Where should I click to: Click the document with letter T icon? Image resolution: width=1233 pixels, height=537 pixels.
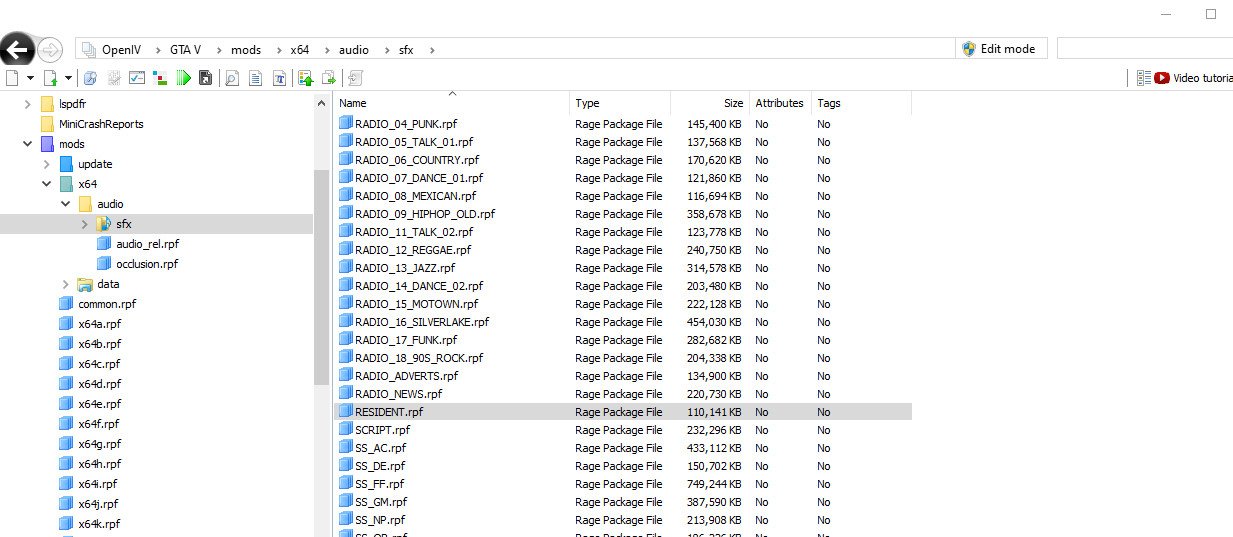click(x=279, y=77)
